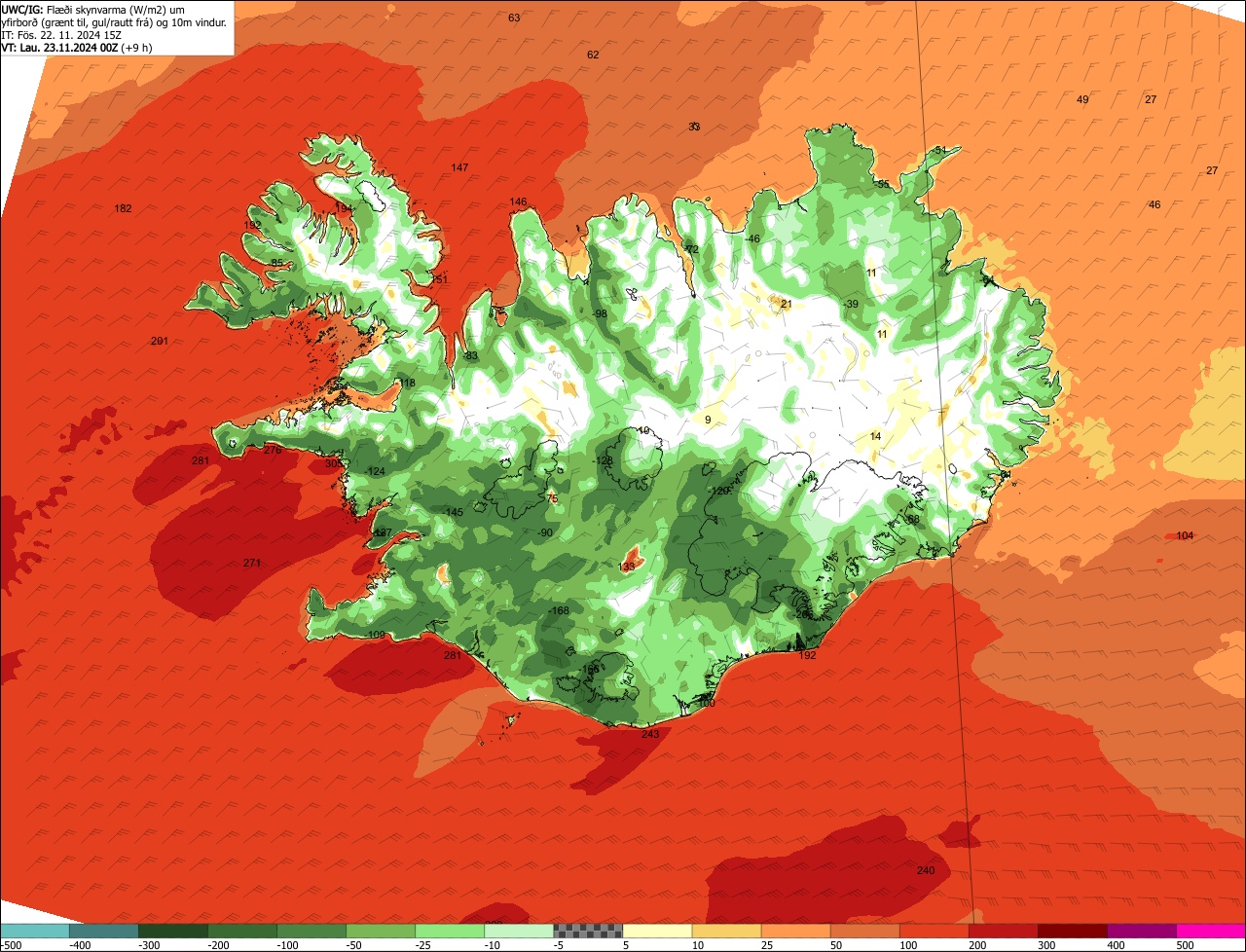
Task: Click the flux value '192' on the southeast coast
Action: (x=807, y=655)
